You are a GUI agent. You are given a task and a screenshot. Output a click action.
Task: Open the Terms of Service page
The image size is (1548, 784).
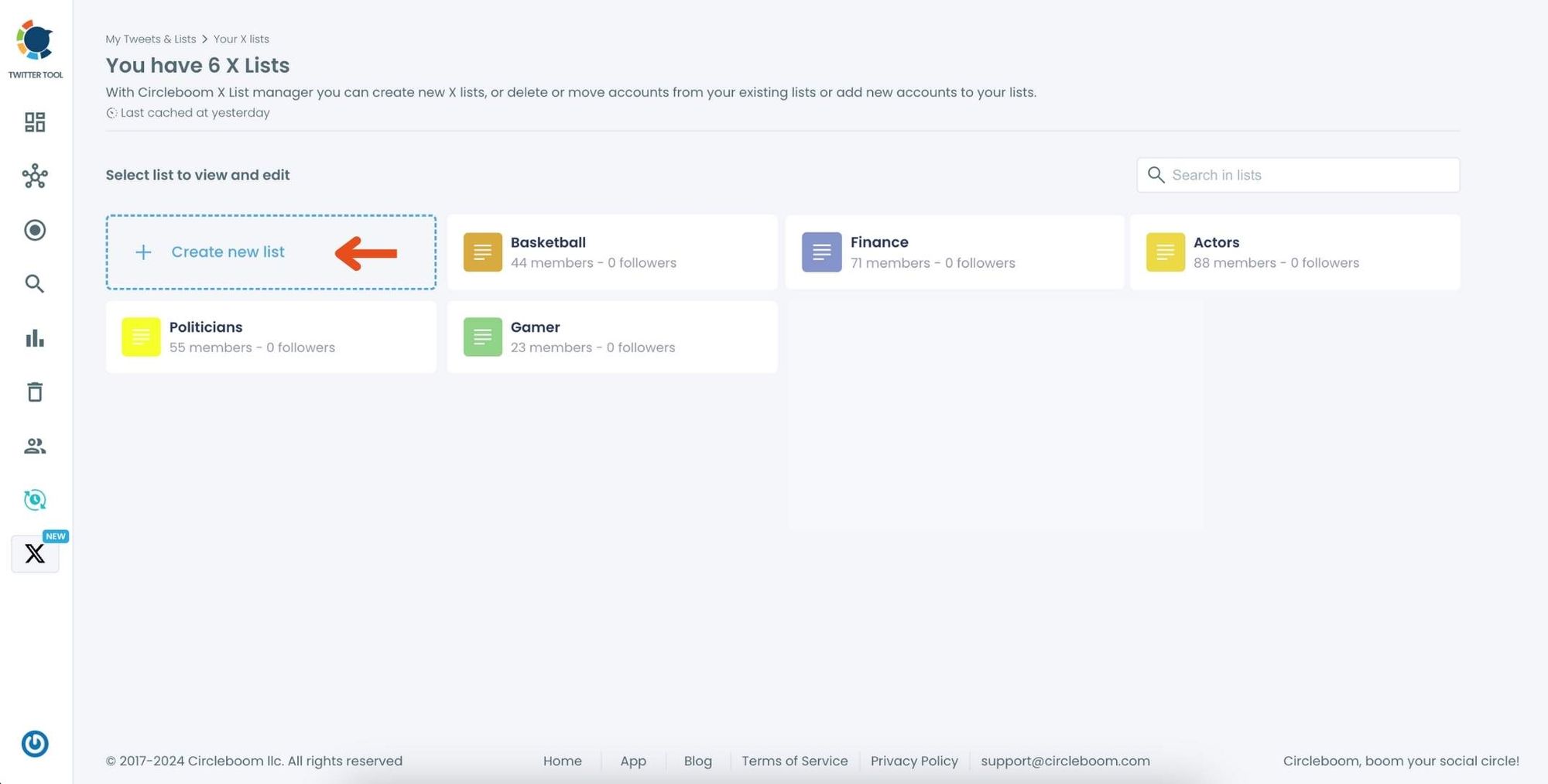[795, 761]
